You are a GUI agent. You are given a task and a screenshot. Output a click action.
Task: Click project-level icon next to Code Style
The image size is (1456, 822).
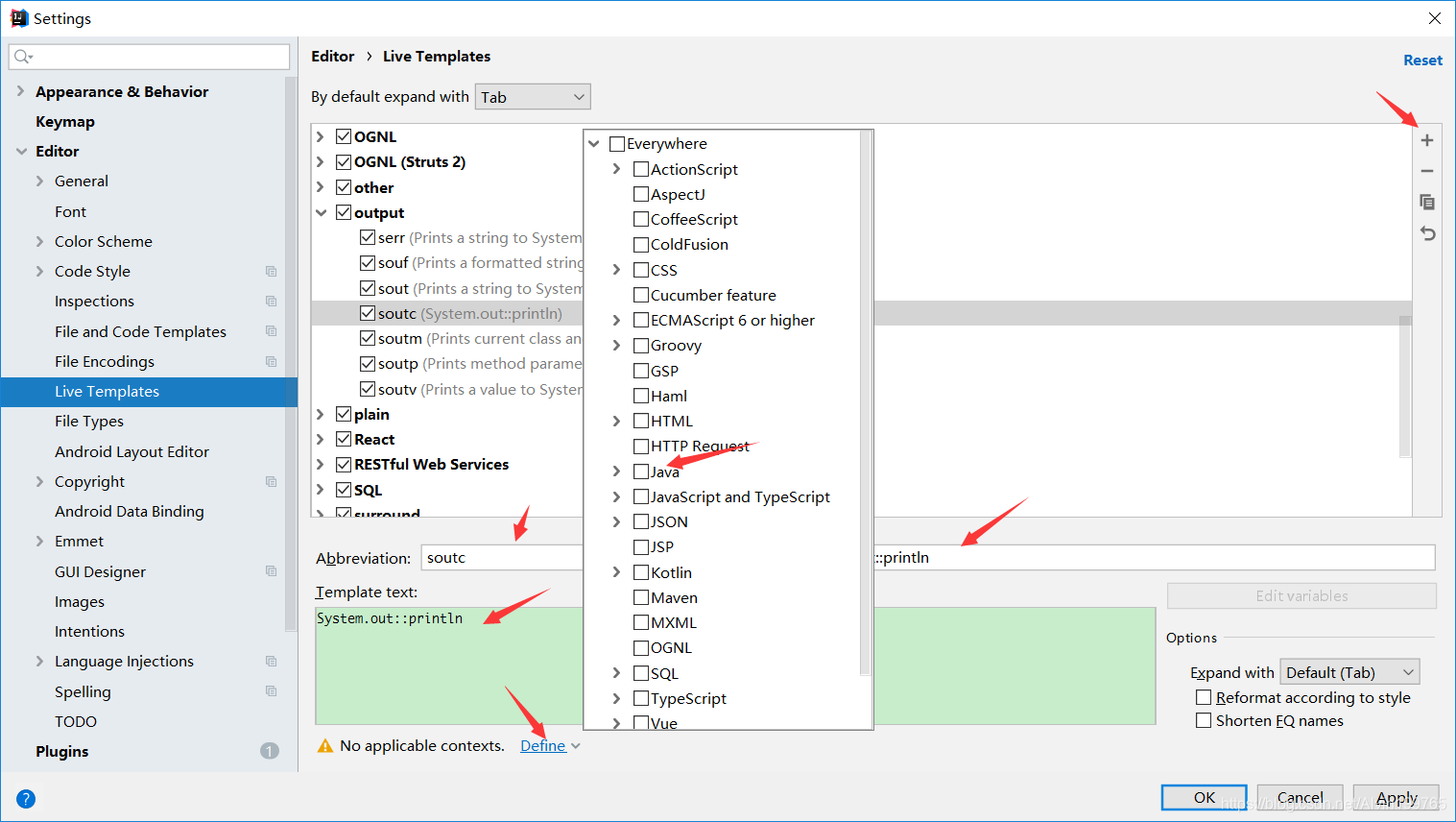pyautogui.click(x=271, y=272)
